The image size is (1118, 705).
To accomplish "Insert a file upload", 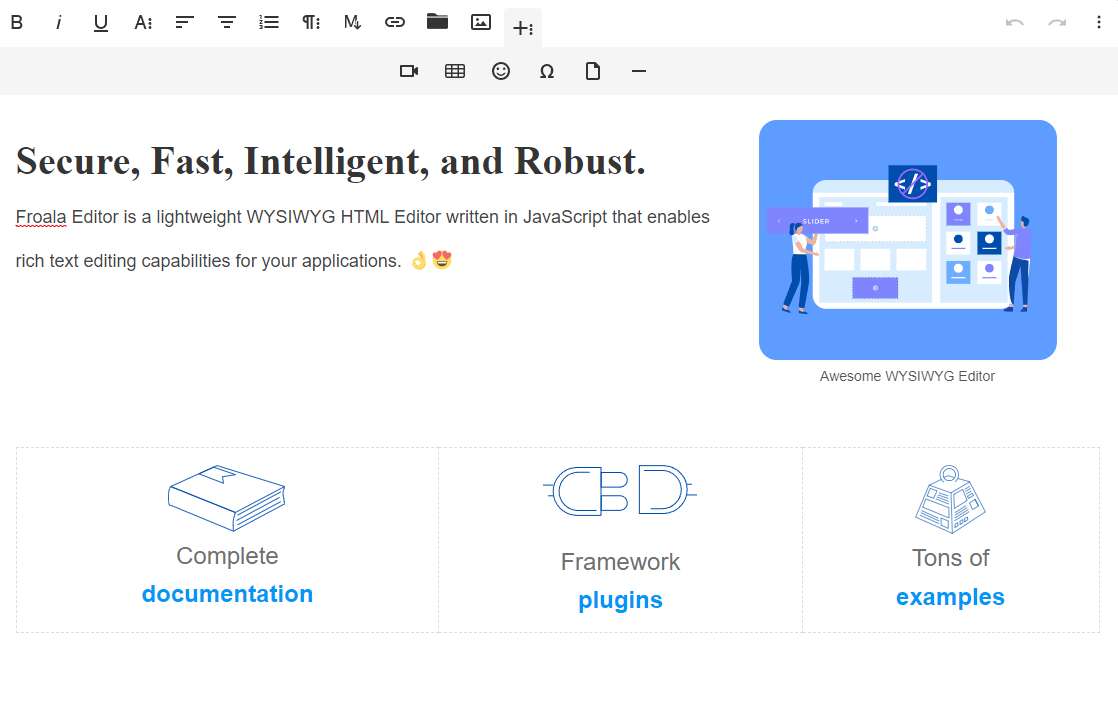I will click(x=593, y=71).
